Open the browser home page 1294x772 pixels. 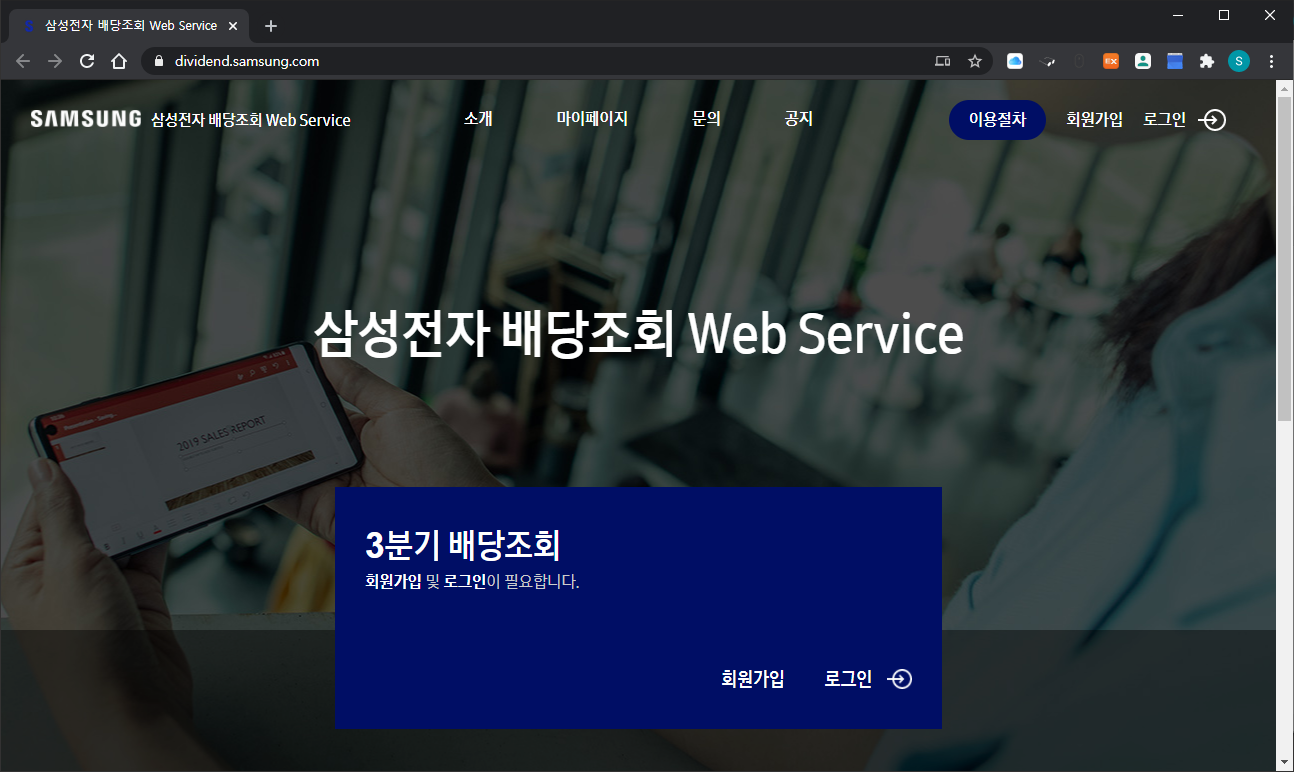119,61
